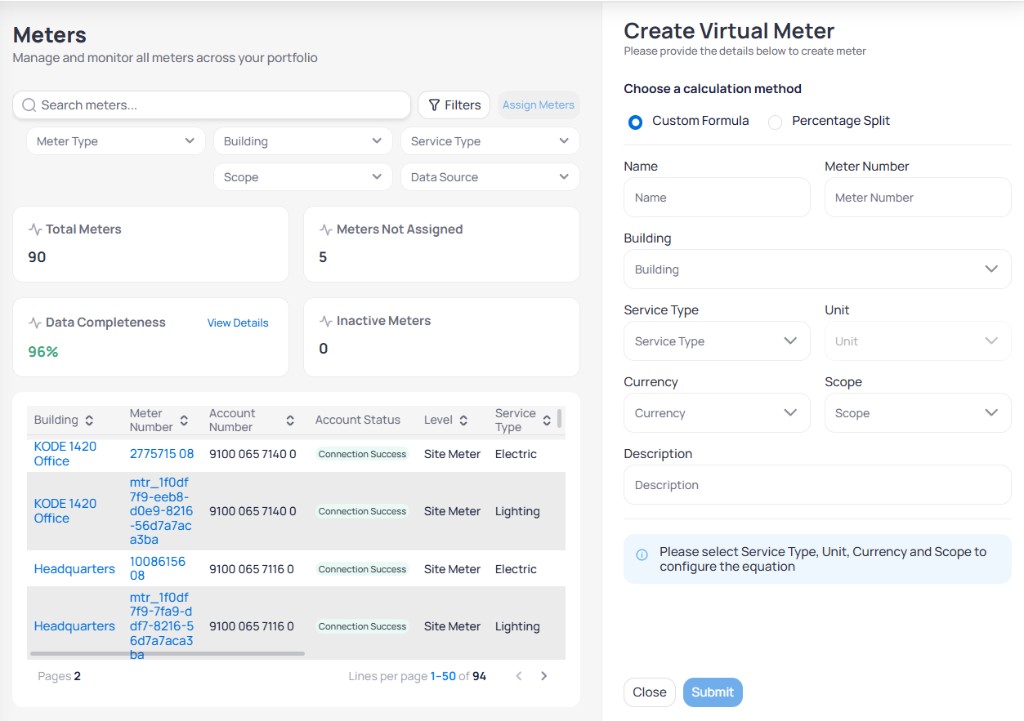Sort table by Meter Number arrows
This screenshot has width=1024, height=721.
[x=184, y=420]
